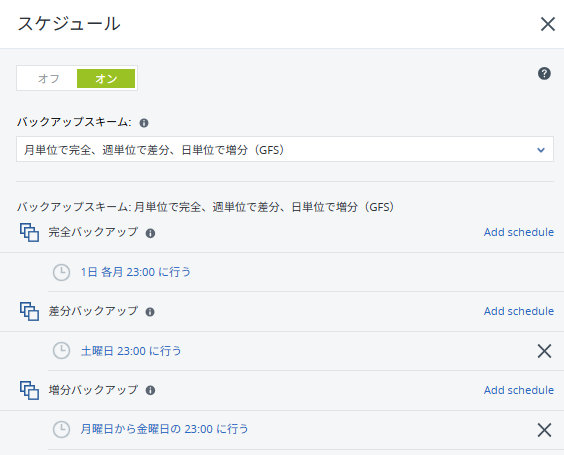Click info icon beside 完全バックアップ
The height and width of the screenshot is (455, 564).
tap(150, 233)
